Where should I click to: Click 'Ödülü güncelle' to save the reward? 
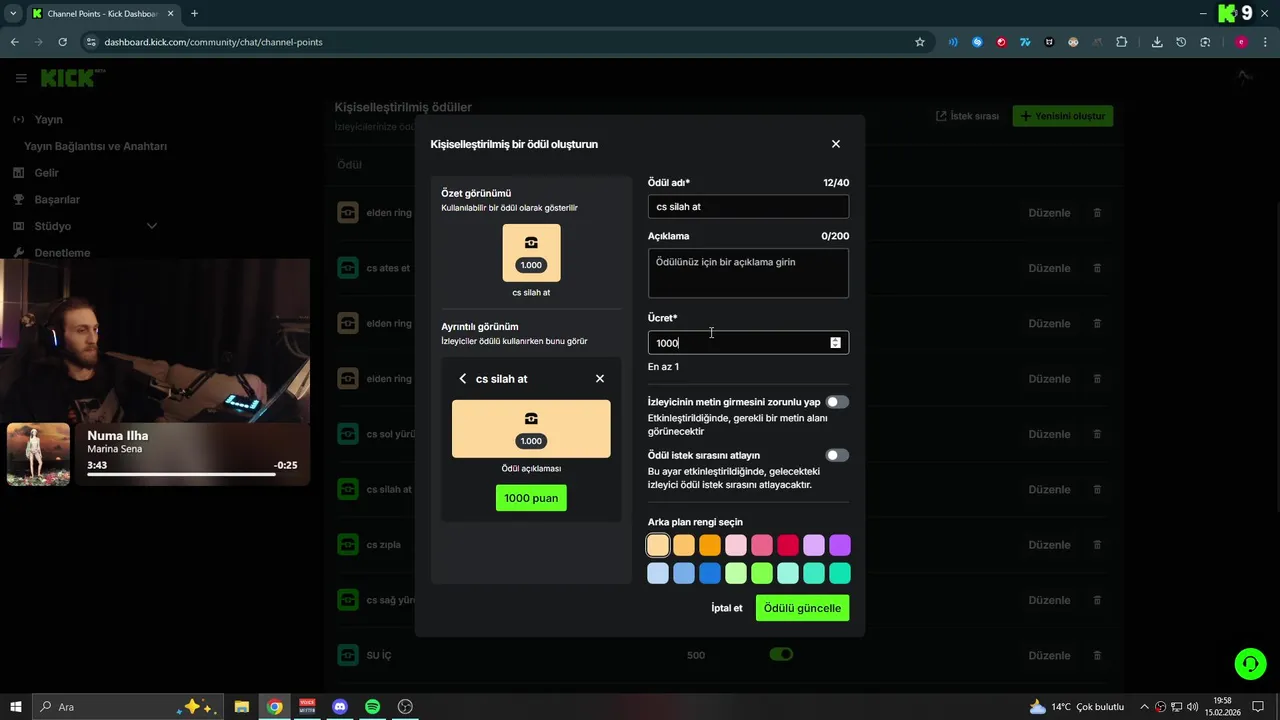[x=802, y=608]
